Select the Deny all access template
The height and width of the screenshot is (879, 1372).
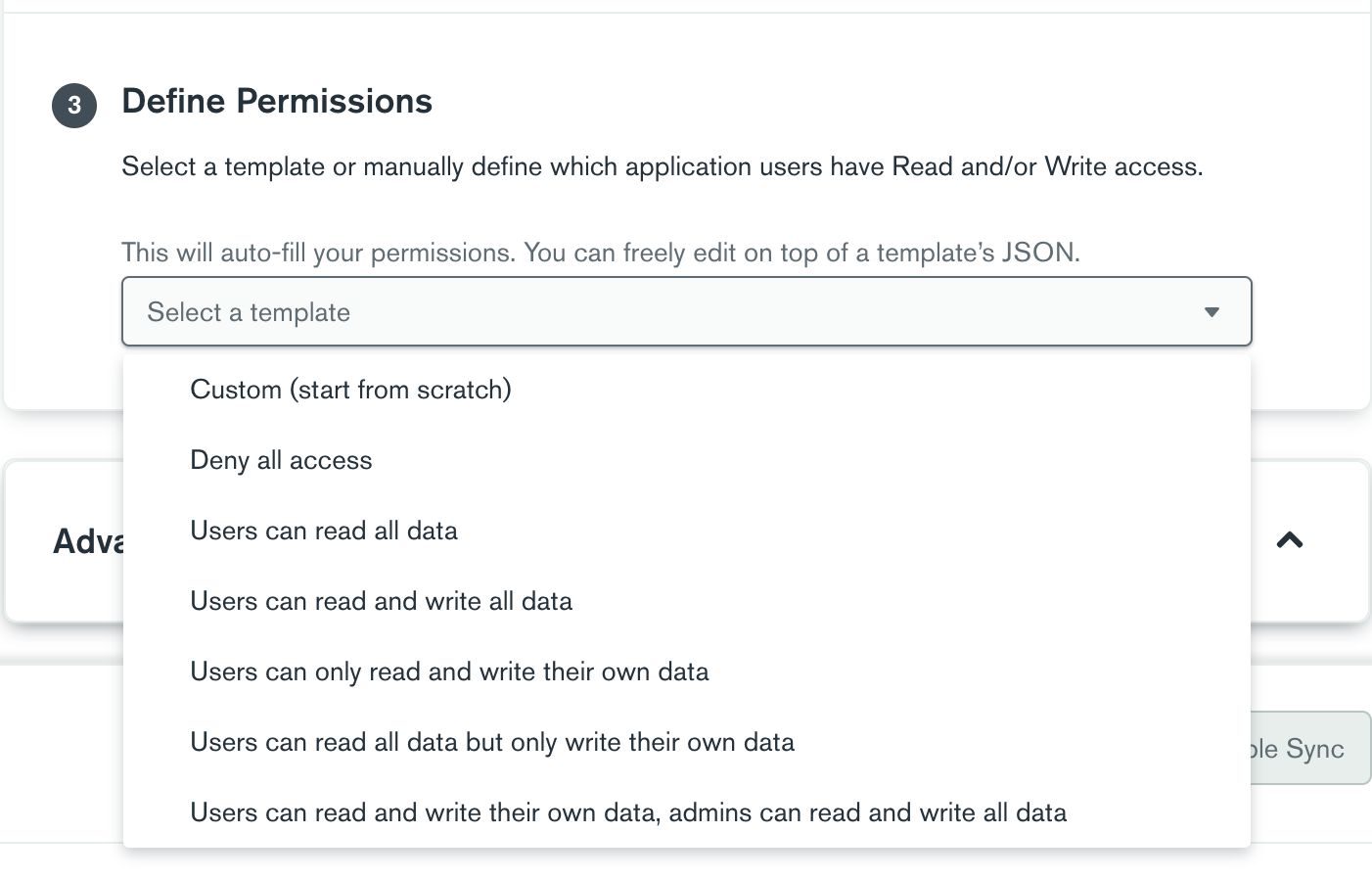(281, 460)
